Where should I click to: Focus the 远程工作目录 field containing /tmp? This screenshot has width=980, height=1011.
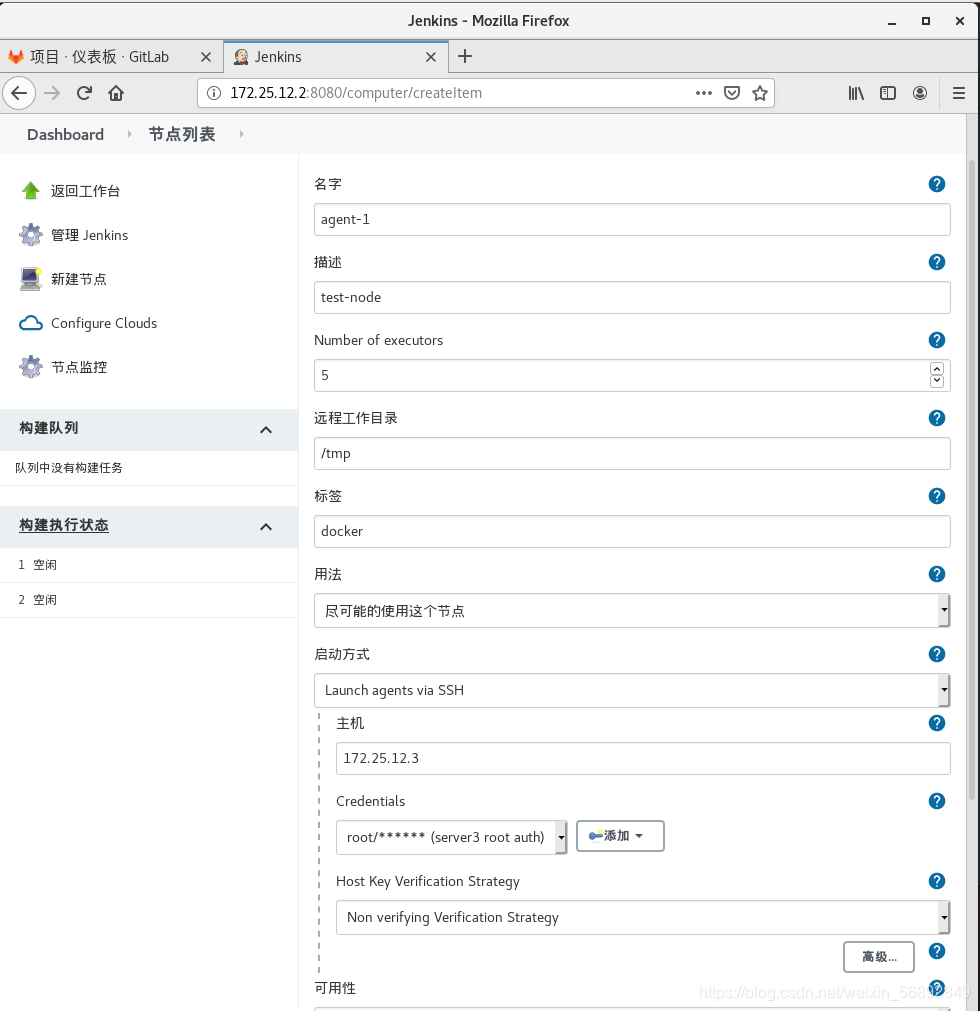coord(632,454)
